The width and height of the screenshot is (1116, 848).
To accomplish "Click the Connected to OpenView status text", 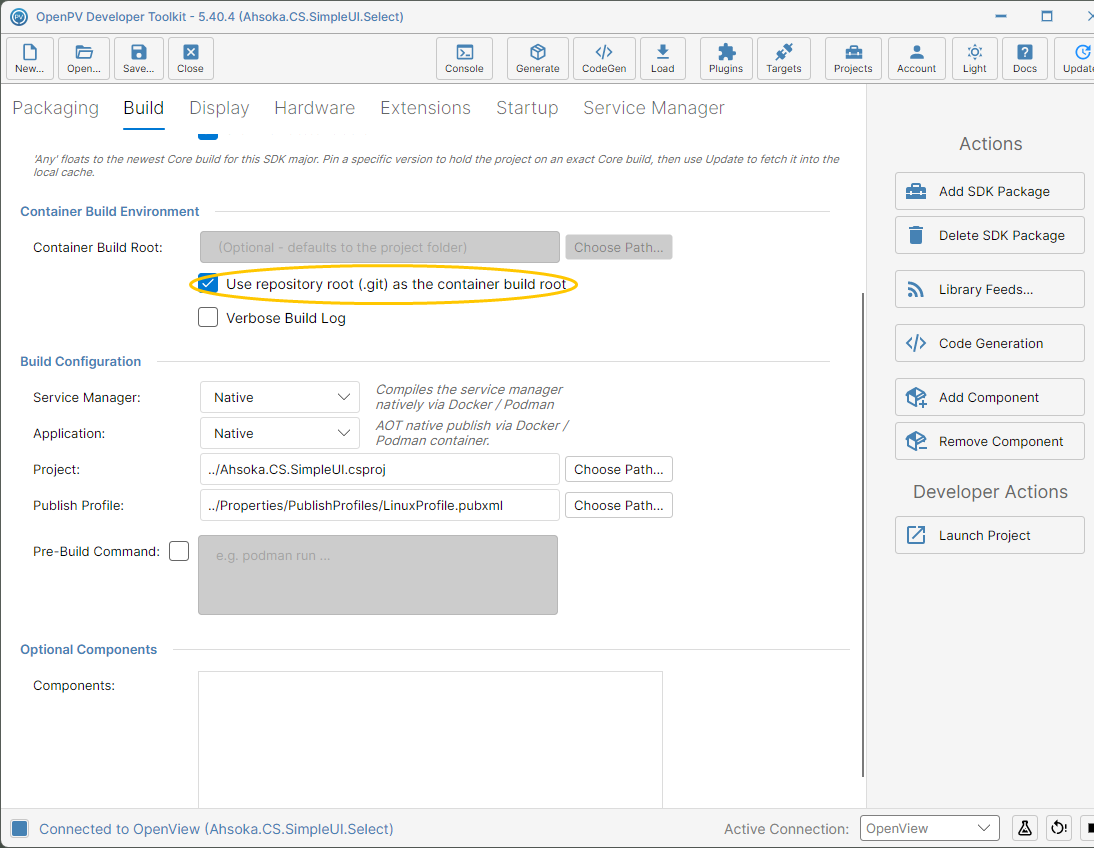I will point(216,829).
